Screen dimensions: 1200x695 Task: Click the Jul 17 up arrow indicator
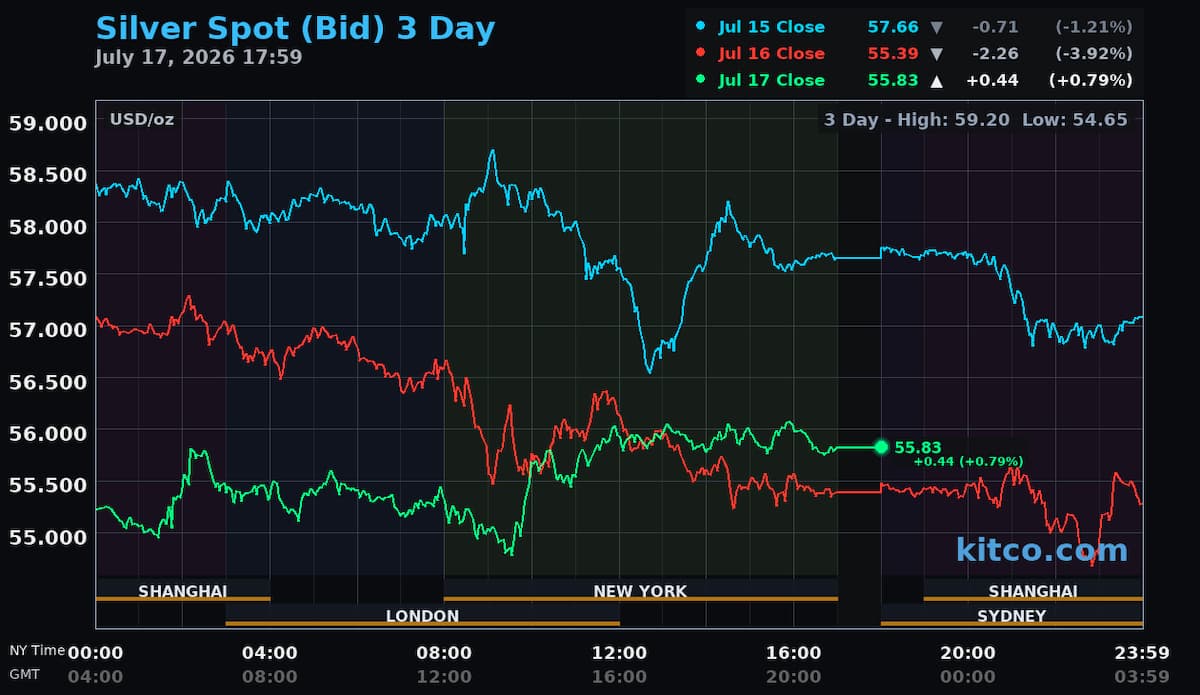[906, 80]
